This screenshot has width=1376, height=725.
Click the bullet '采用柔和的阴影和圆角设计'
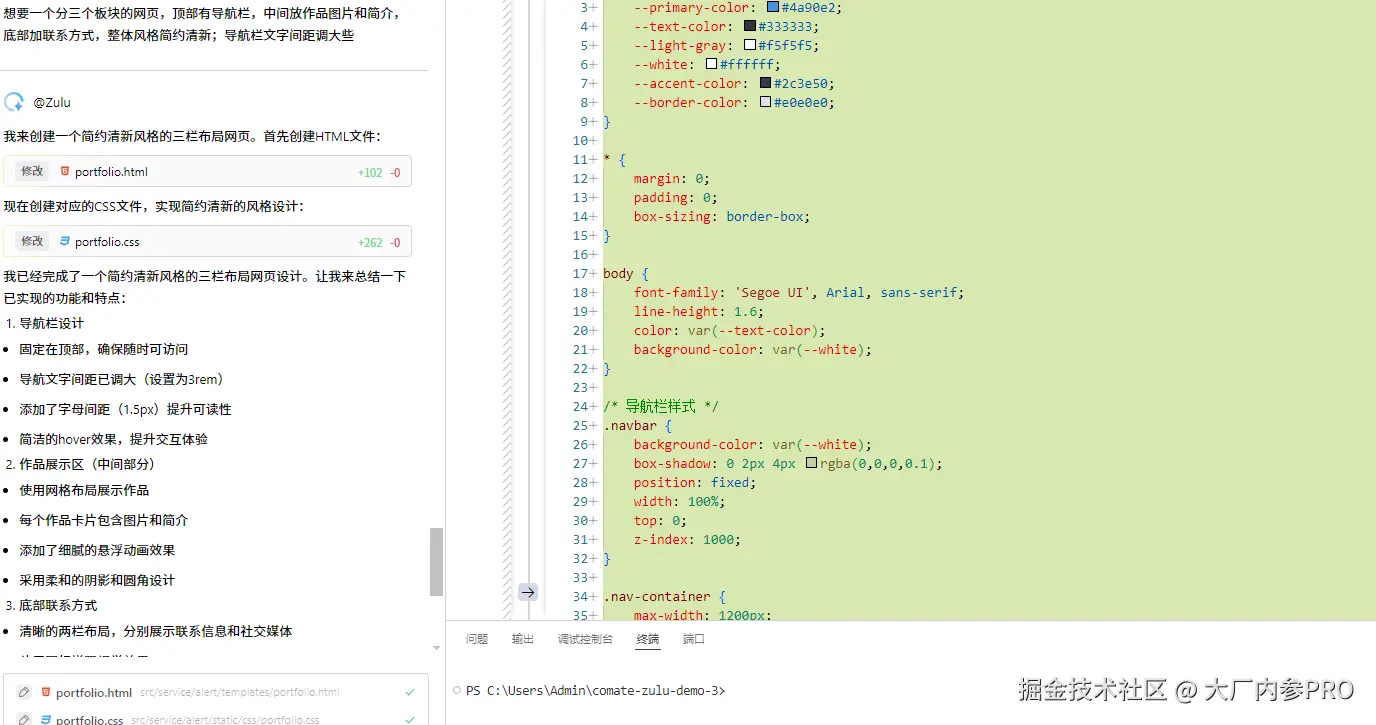coord(97,580)
